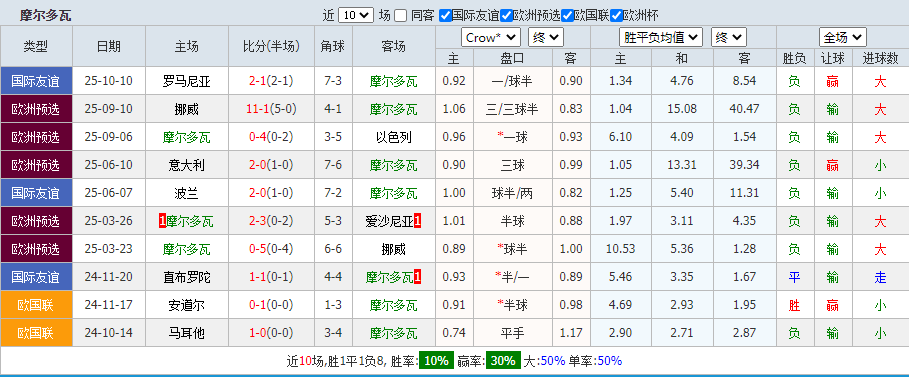The width and height of the screenshot is (909, 377).
Task: Open the 1-0(0-0) score link
Action: pos(272,333)
